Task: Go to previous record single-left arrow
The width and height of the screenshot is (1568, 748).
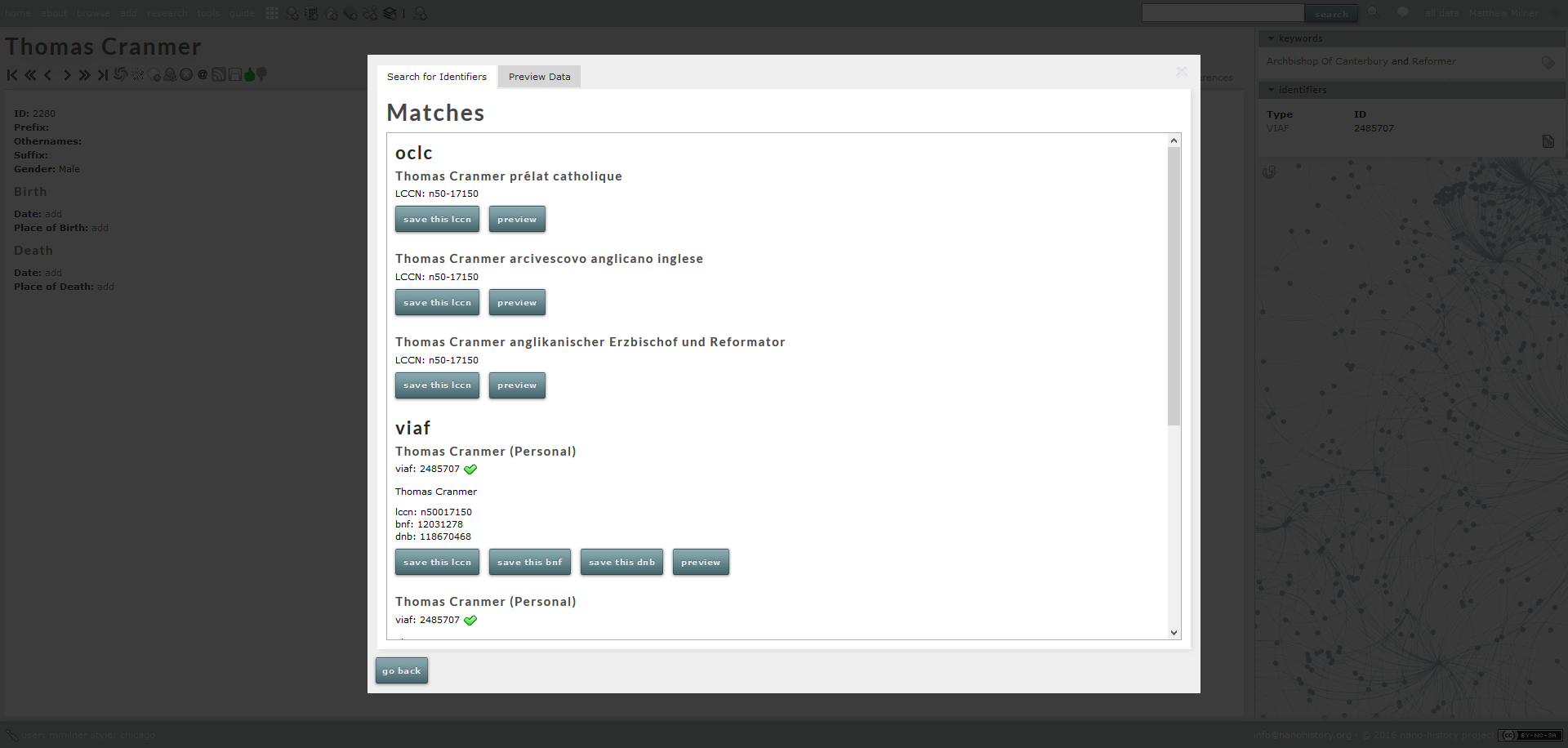Action: click(47, 75)
